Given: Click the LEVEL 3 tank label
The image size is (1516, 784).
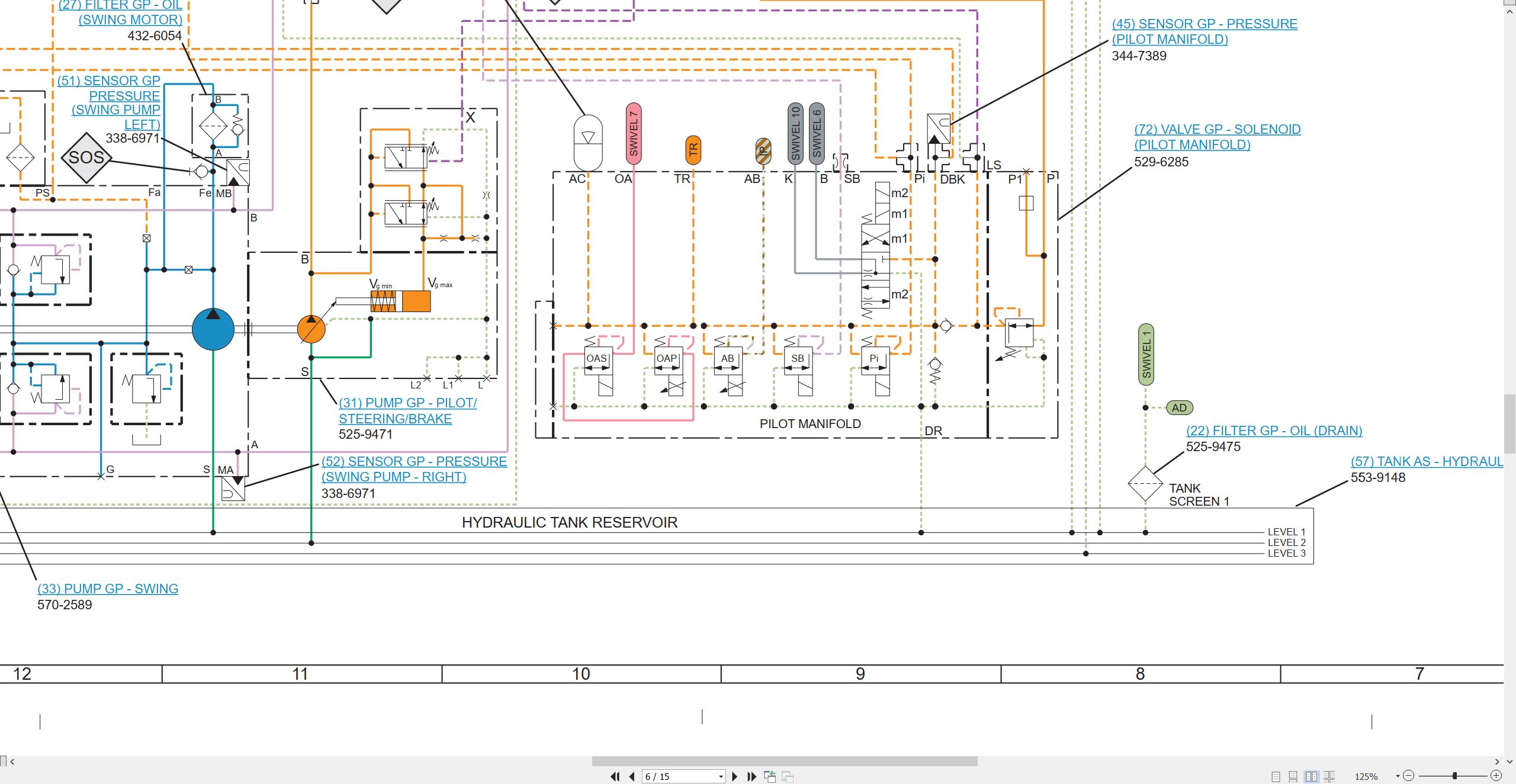Looking at the screenshot, I should pos(1286,553).
